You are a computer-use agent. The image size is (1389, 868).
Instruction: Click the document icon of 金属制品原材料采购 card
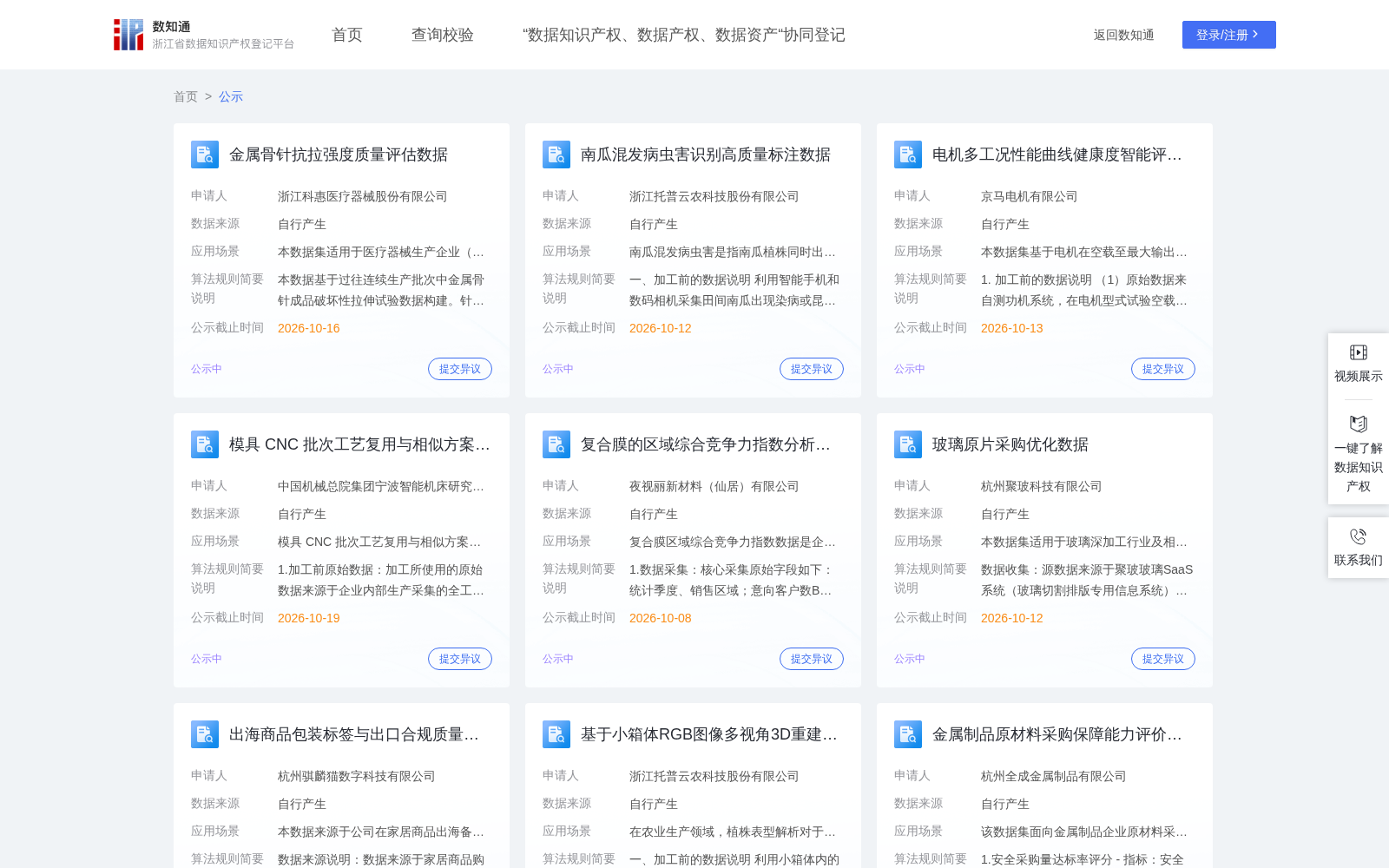click(908, 734)
